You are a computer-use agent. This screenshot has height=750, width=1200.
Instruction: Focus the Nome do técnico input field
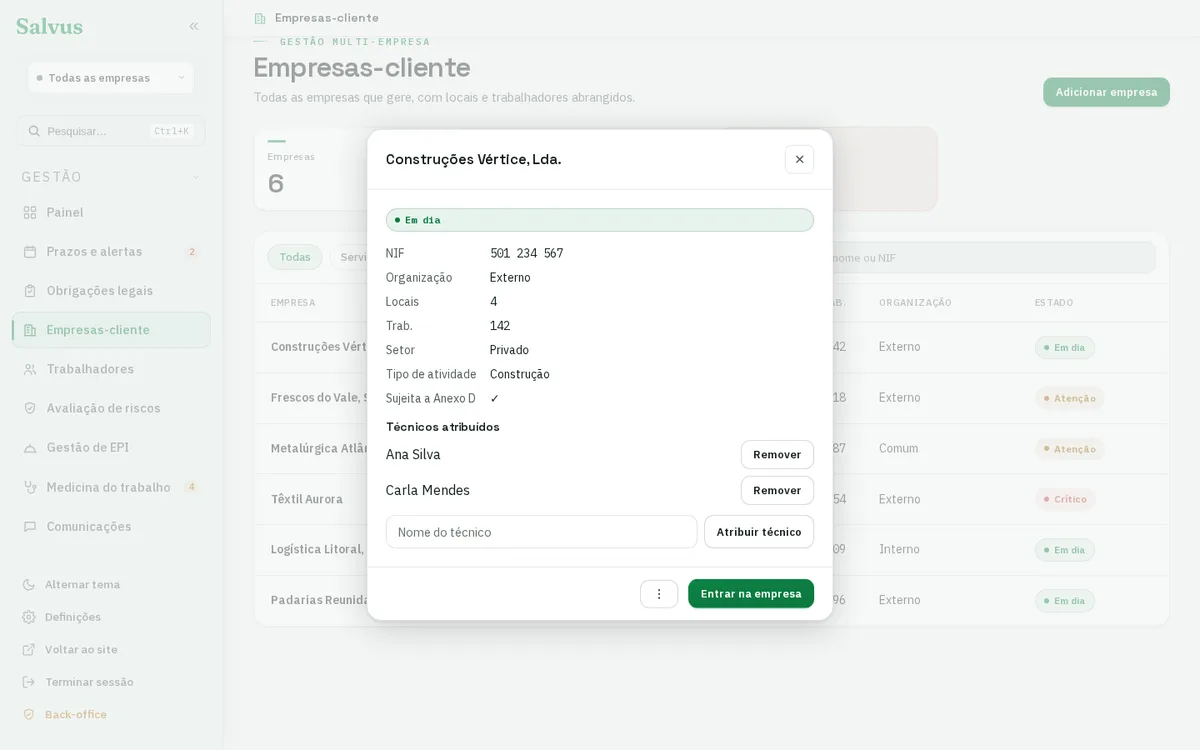541,532
